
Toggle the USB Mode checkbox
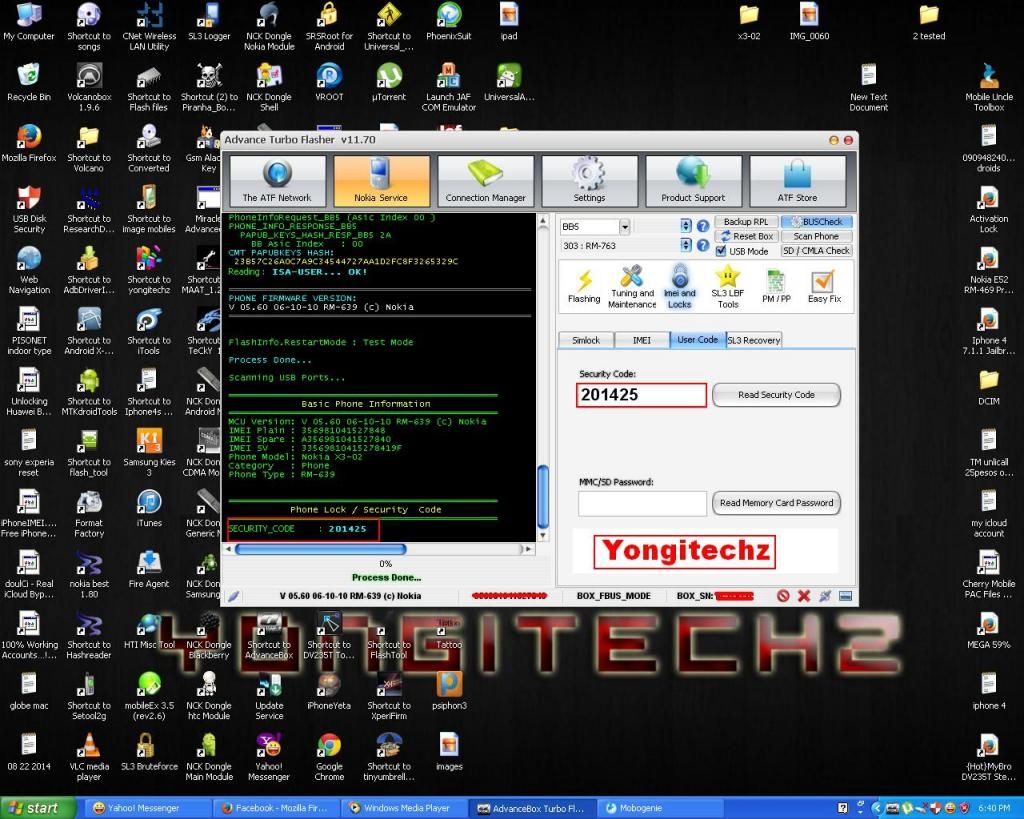click(722, 251)
